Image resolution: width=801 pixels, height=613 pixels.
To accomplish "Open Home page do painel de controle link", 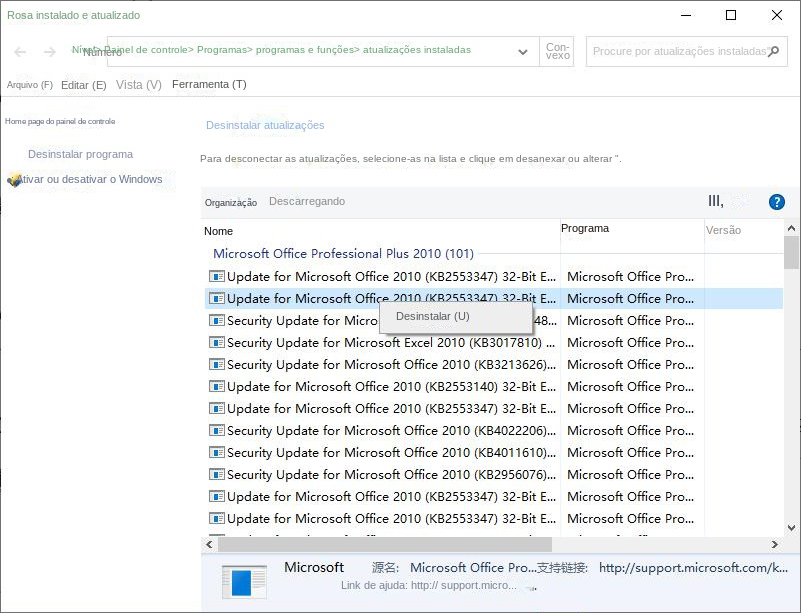I will [60, 121].
